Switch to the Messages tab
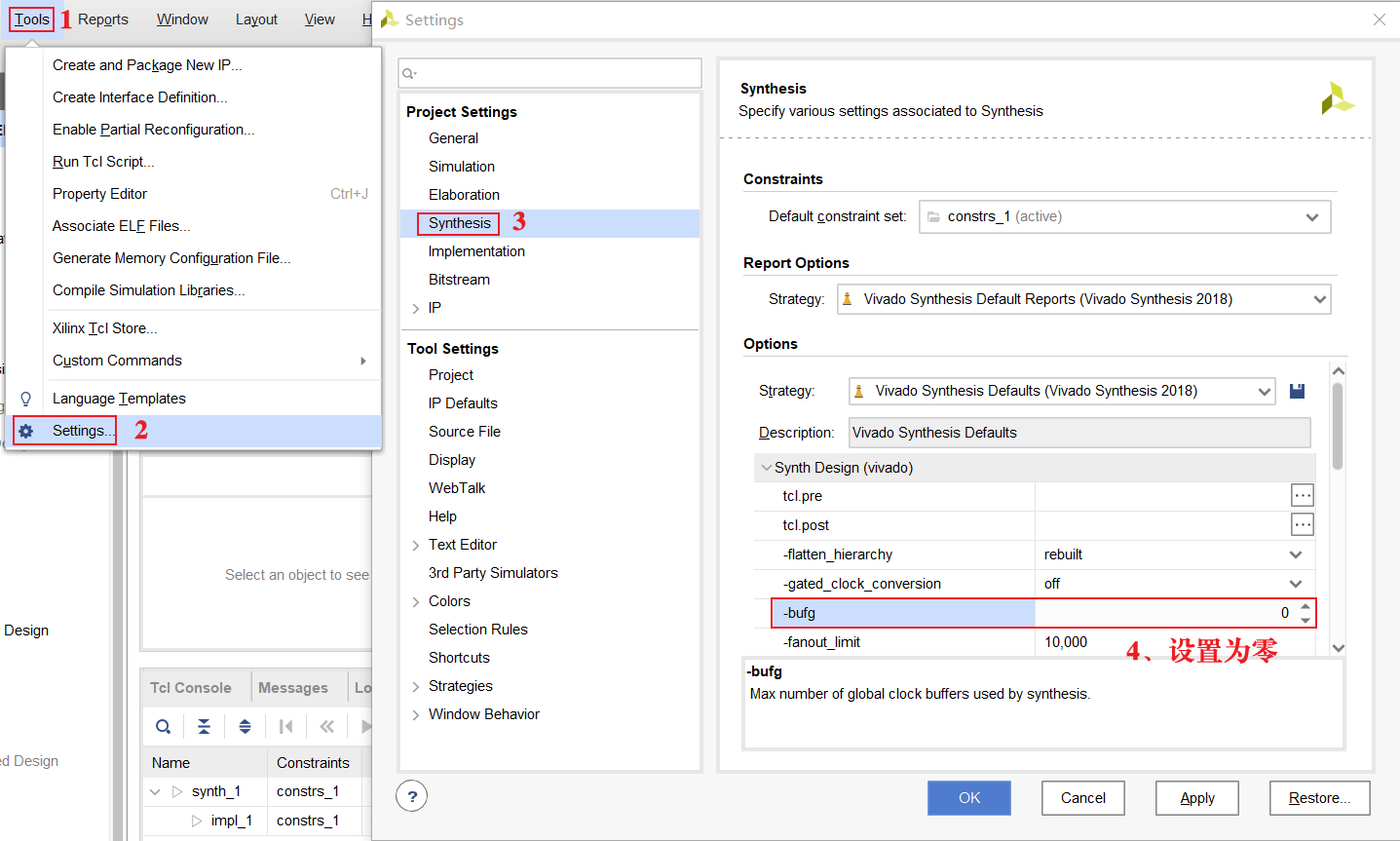The image size is (1400, 841). coord(293,688)
